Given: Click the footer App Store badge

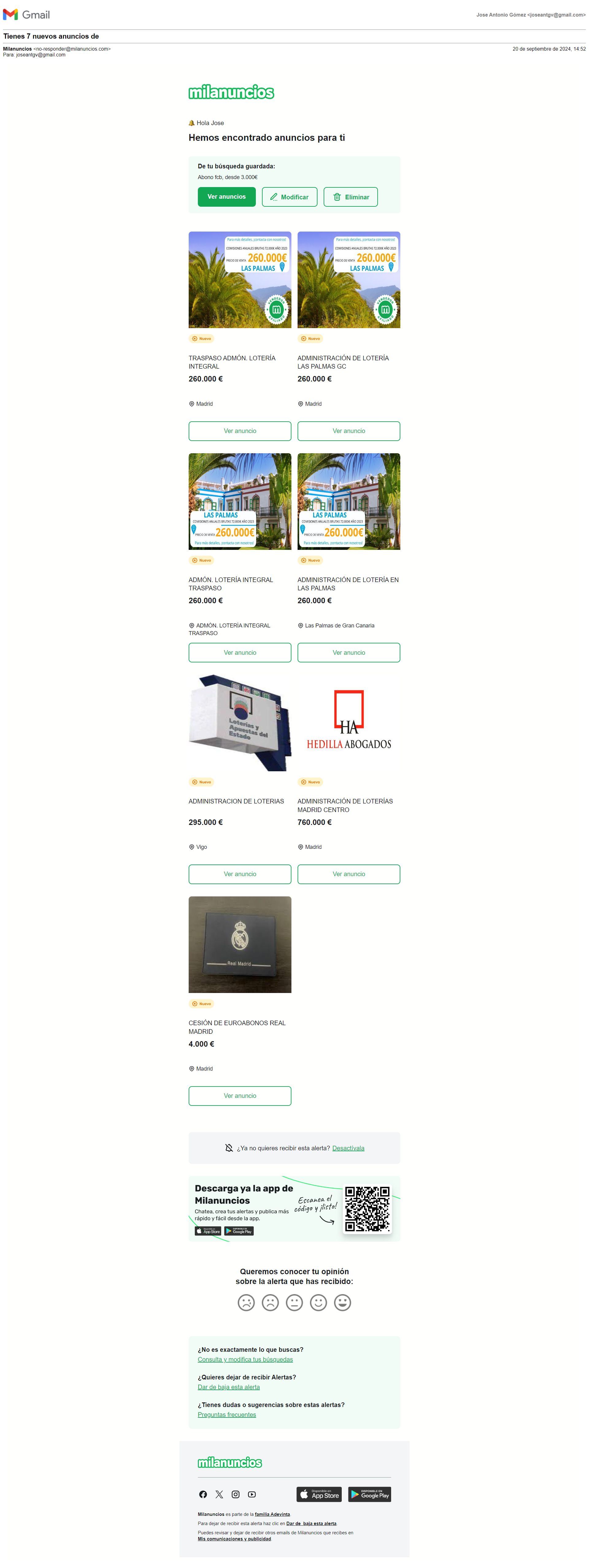Looking at the screenshot, I should click(x=319, y=1494).
